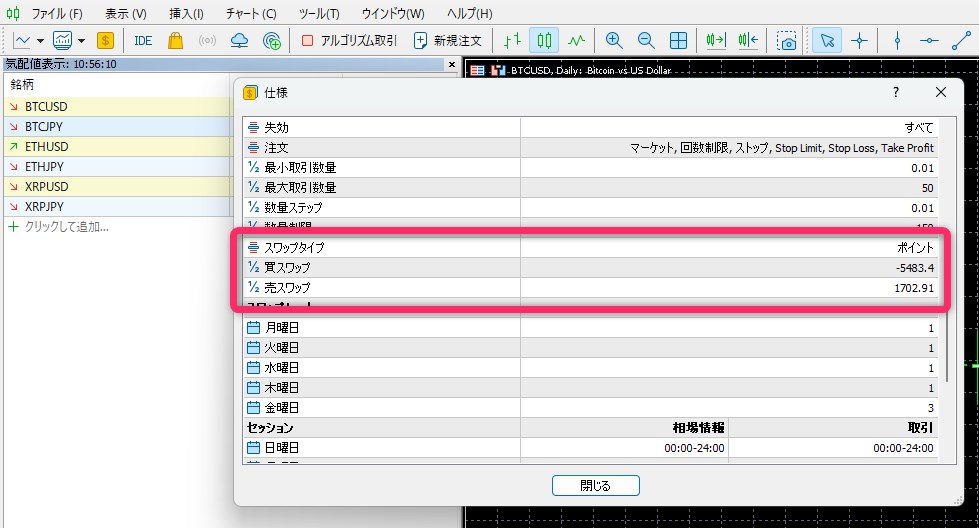Zoom in the chart

614,41
